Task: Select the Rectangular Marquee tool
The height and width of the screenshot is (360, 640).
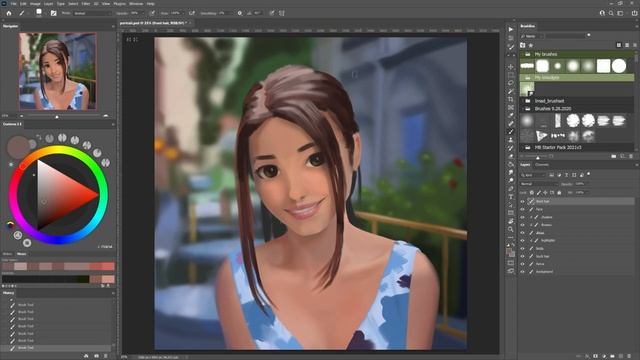Action: tap(511, 75)
